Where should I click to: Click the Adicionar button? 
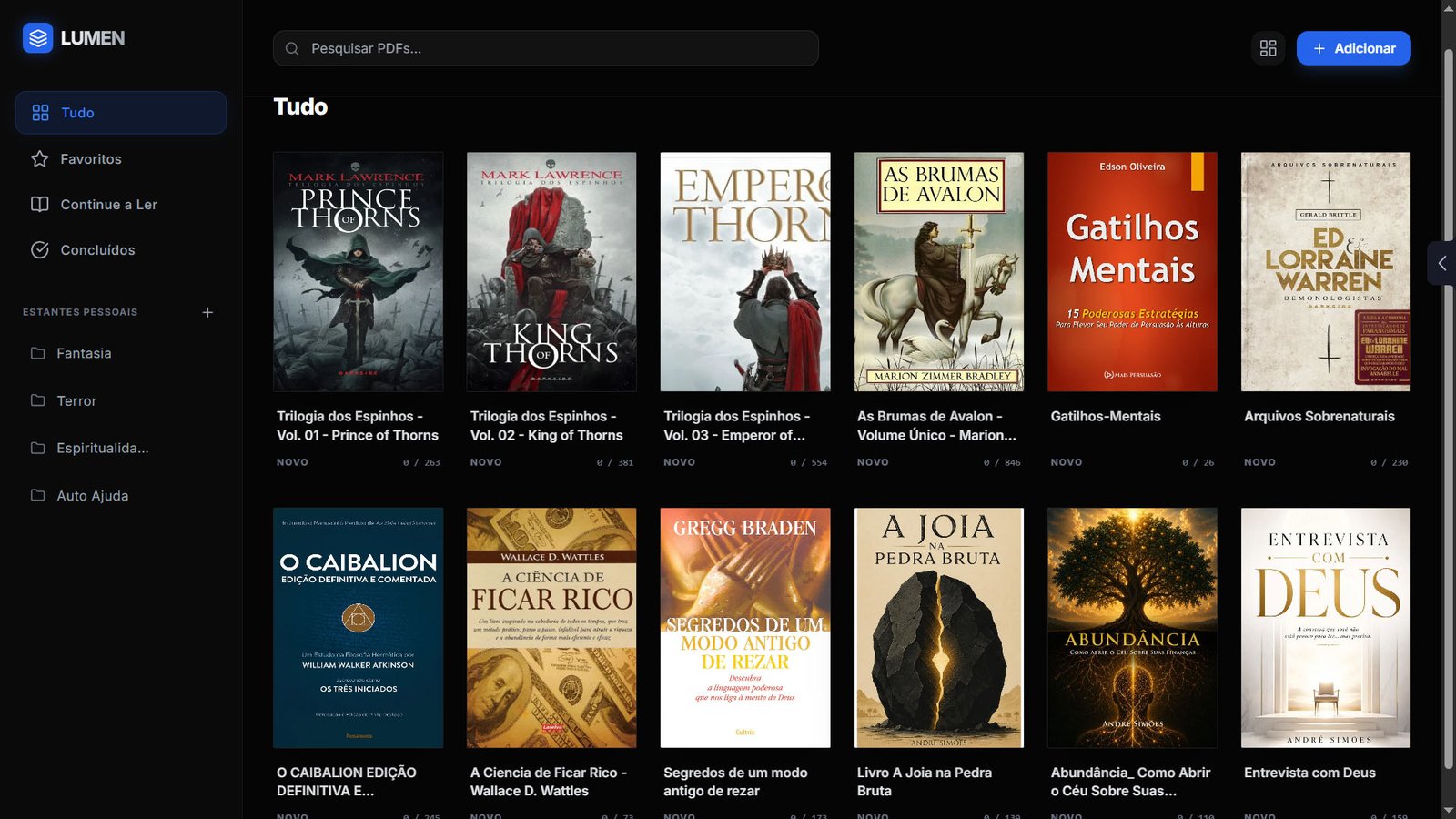pyautogui.click(x=1353, y=48)
